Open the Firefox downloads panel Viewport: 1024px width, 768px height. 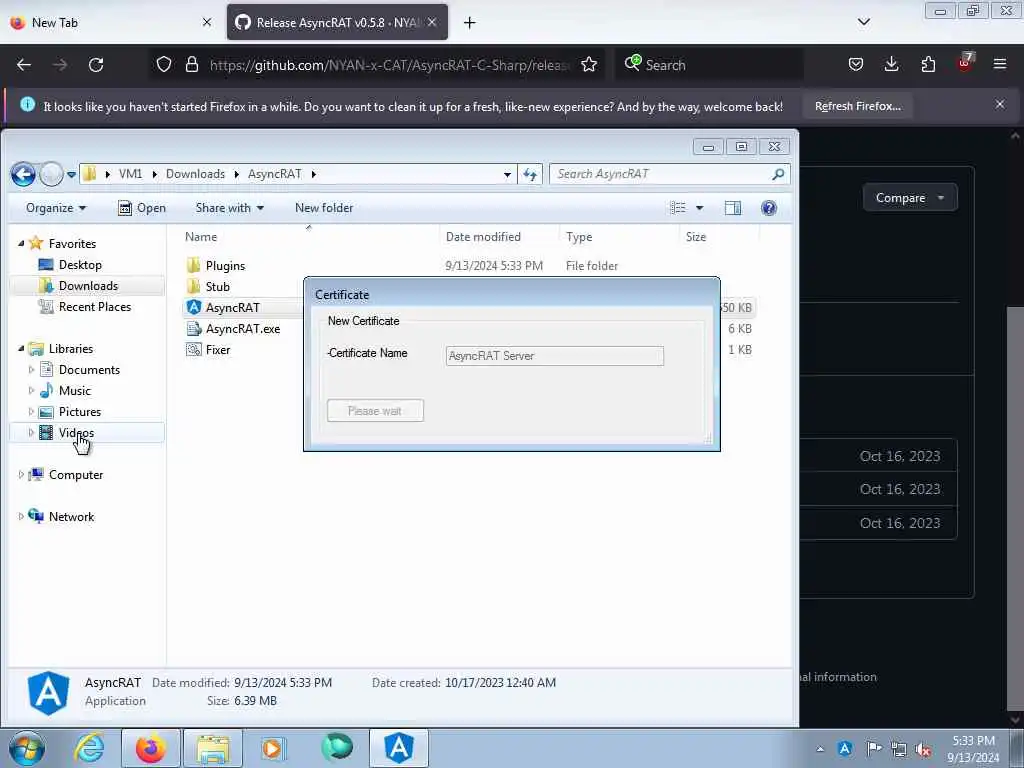tap(891, 65)
